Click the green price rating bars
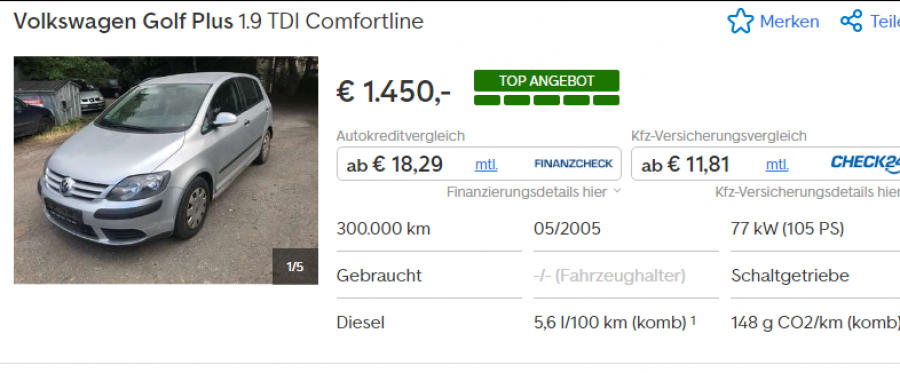 click(x=546, y=100)
